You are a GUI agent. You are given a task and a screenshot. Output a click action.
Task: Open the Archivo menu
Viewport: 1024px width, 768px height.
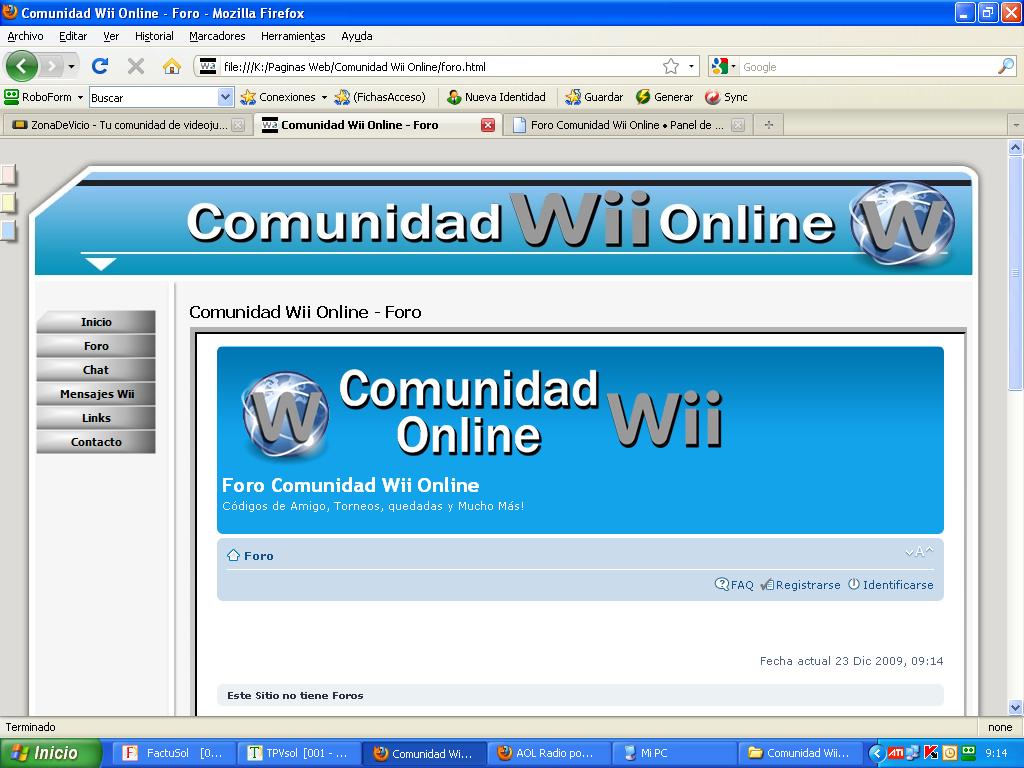25,36
